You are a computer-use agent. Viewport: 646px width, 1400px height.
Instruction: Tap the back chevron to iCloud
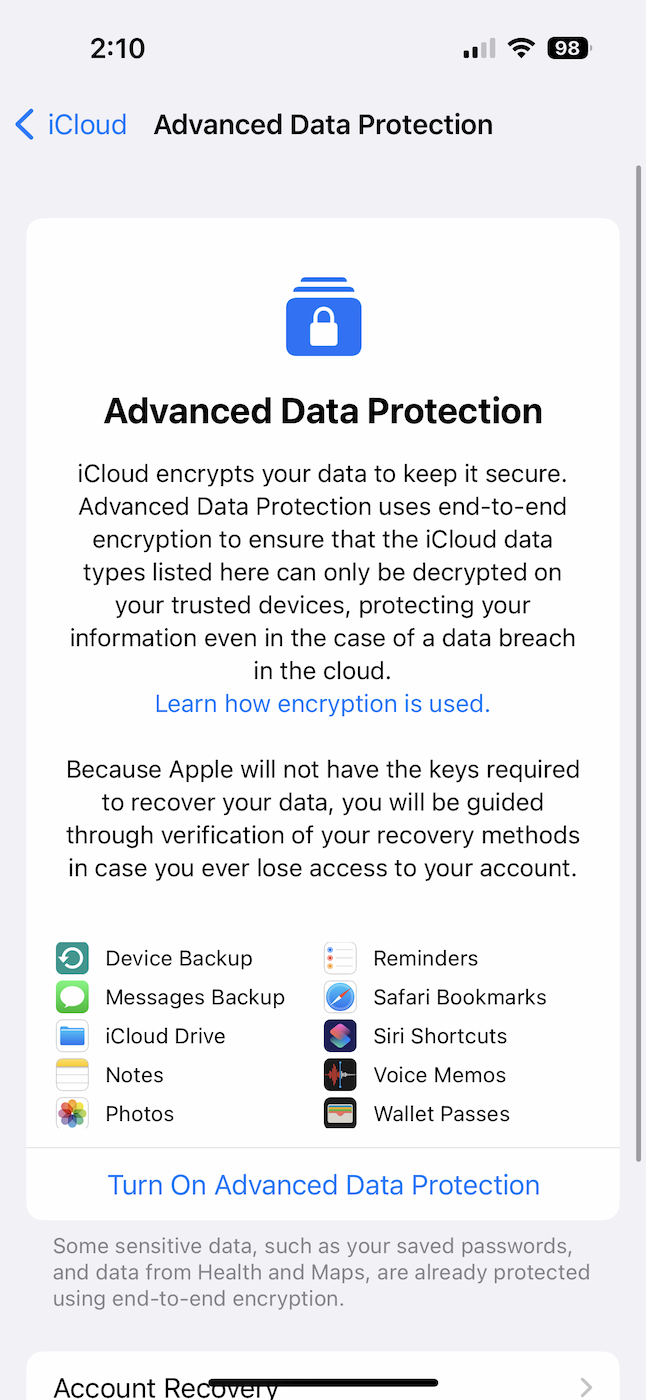pos(24,124)
